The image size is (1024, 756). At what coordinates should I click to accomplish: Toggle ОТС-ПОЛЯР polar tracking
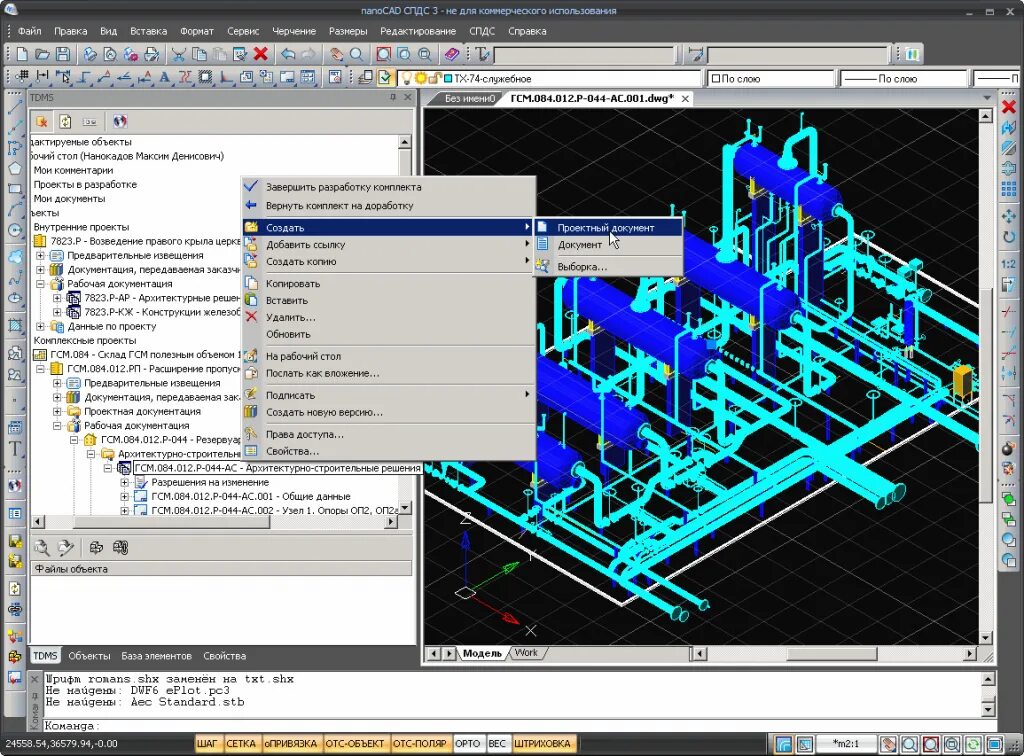(x=419, y=744)
